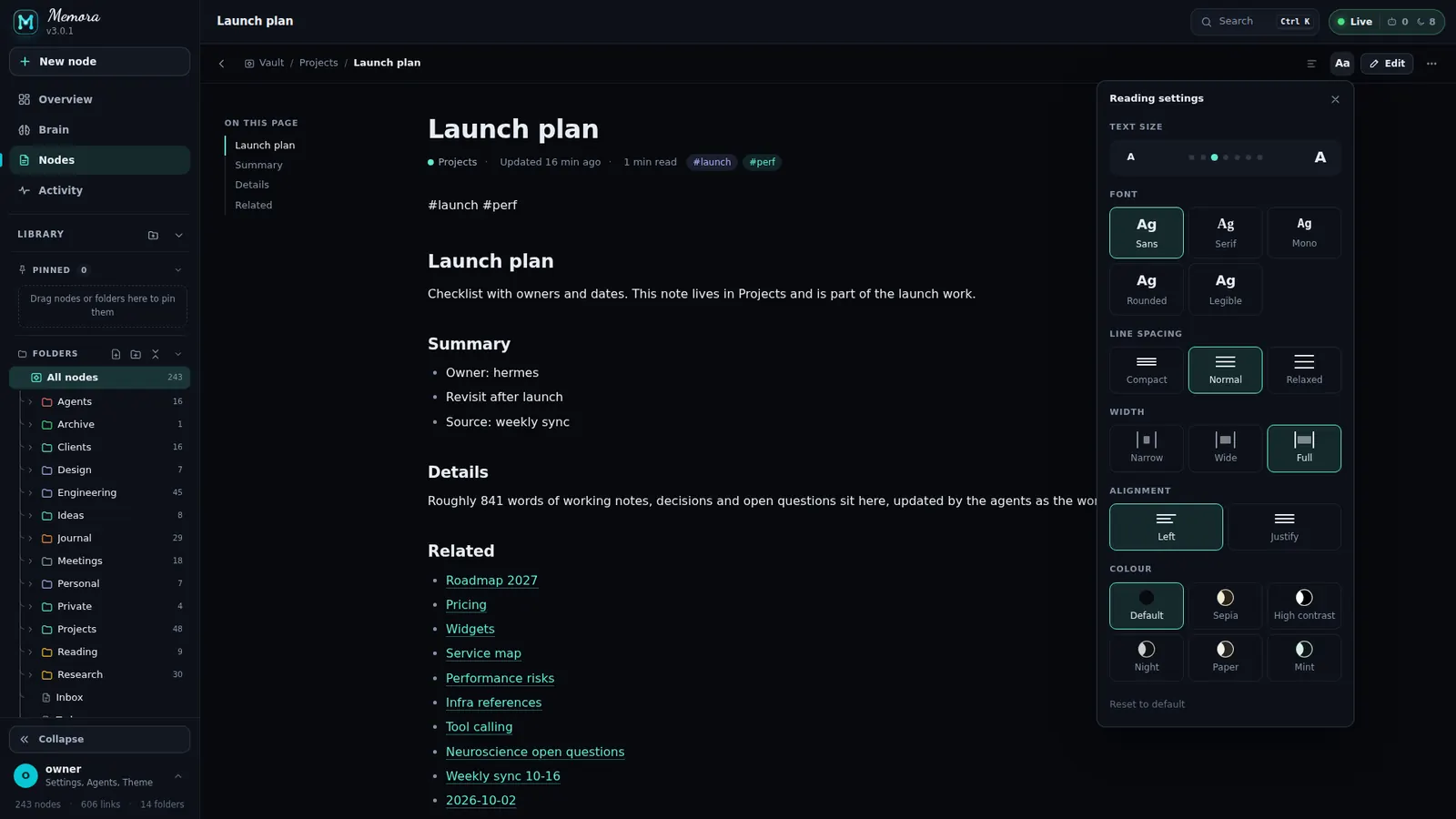
Task: Increase text size with the large A
Action: click(x=1319, y=157)
